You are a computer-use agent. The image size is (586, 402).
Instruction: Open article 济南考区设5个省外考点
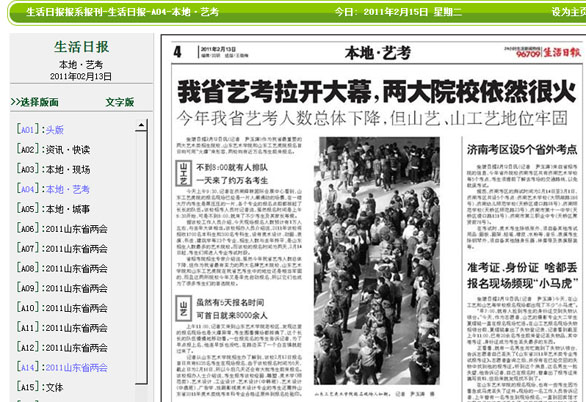[522, 149]
